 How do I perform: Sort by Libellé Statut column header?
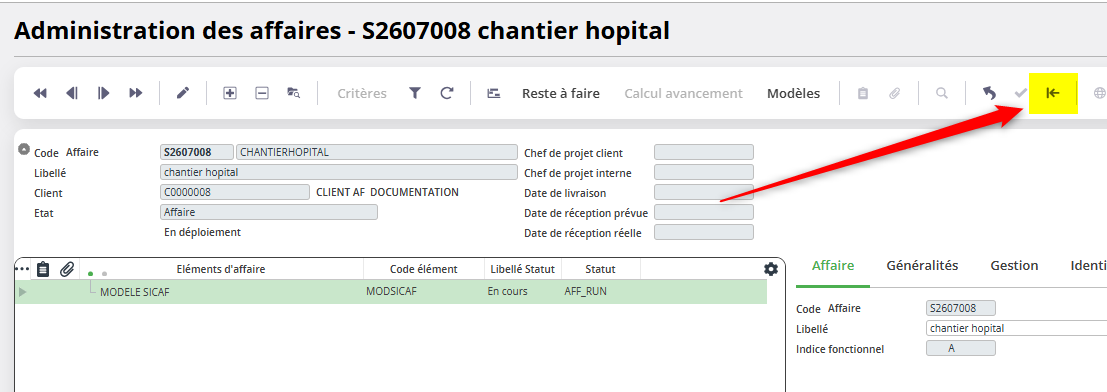[x=523, y=269]
